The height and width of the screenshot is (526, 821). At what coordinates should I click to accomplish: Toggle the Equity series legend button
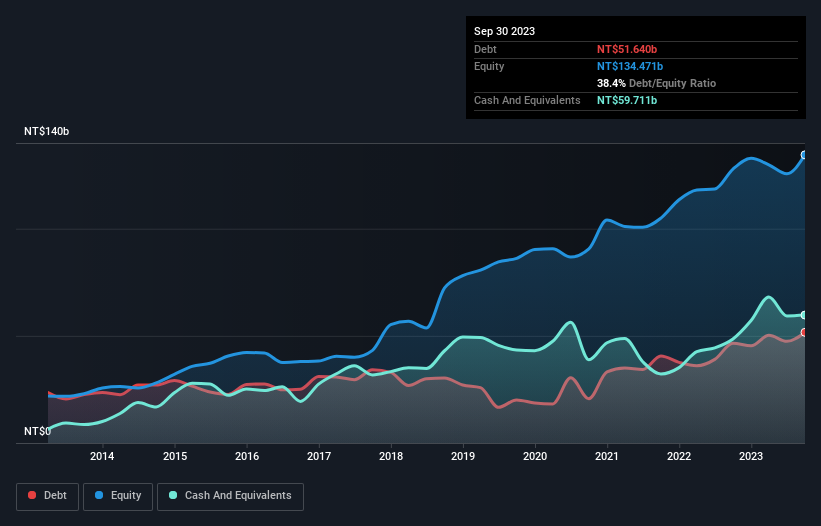[118, 496]
